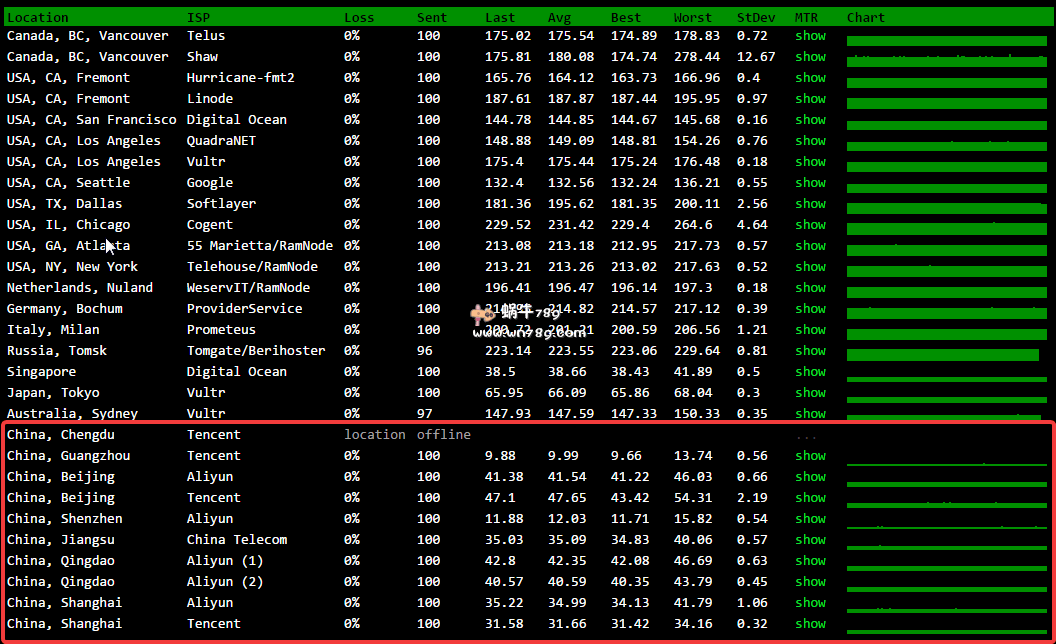
Task: Click show link for China Telecom Jiangsu
Action: (810, 540)
